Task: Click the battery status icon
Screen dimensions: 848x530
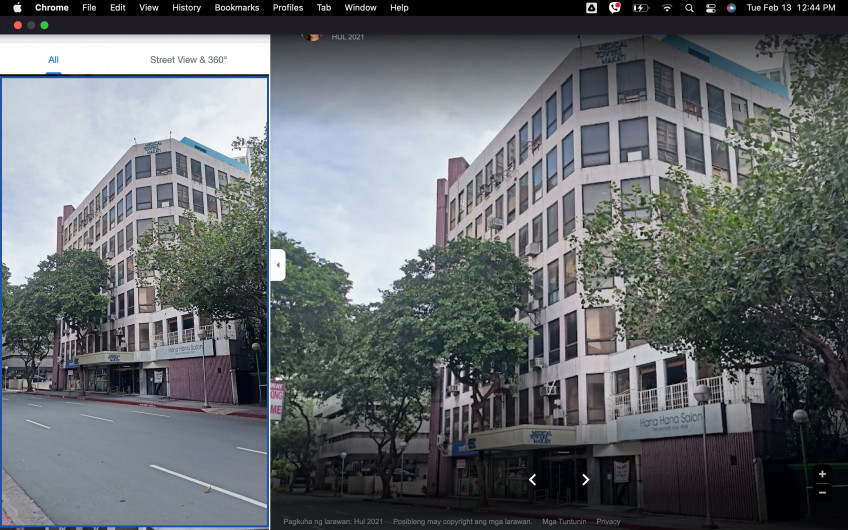Action: 640,7
